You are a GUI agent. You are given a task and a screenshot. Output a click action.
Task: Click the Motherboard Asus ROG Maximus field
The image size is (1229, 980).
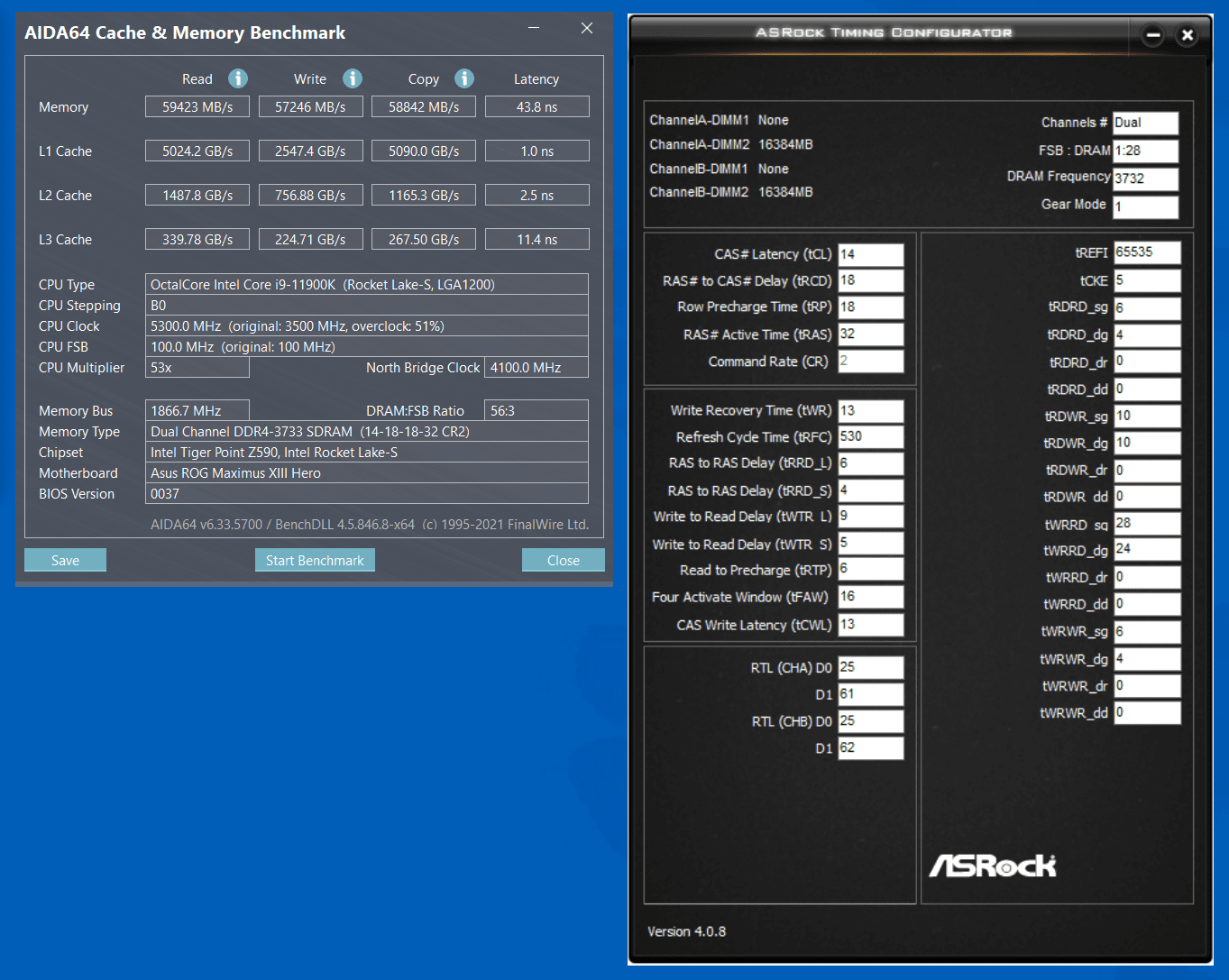coord(367,472)
